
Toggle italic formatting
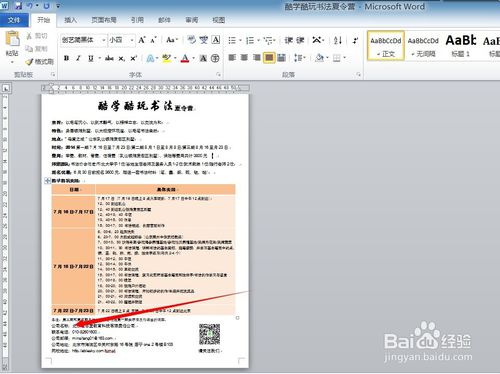[78, 58]
